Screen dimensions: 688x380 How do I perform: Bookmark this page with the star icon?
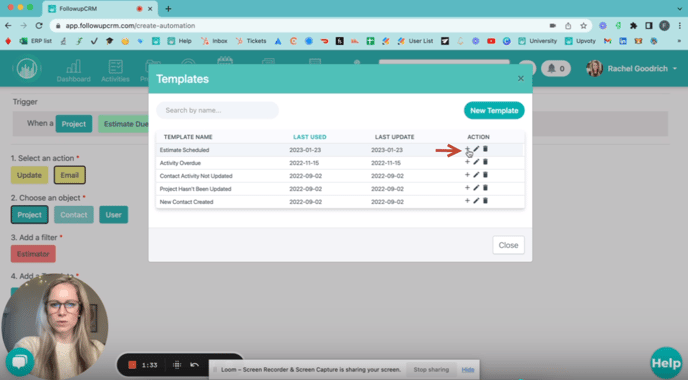pyautogui.click(x=583, y=26)
